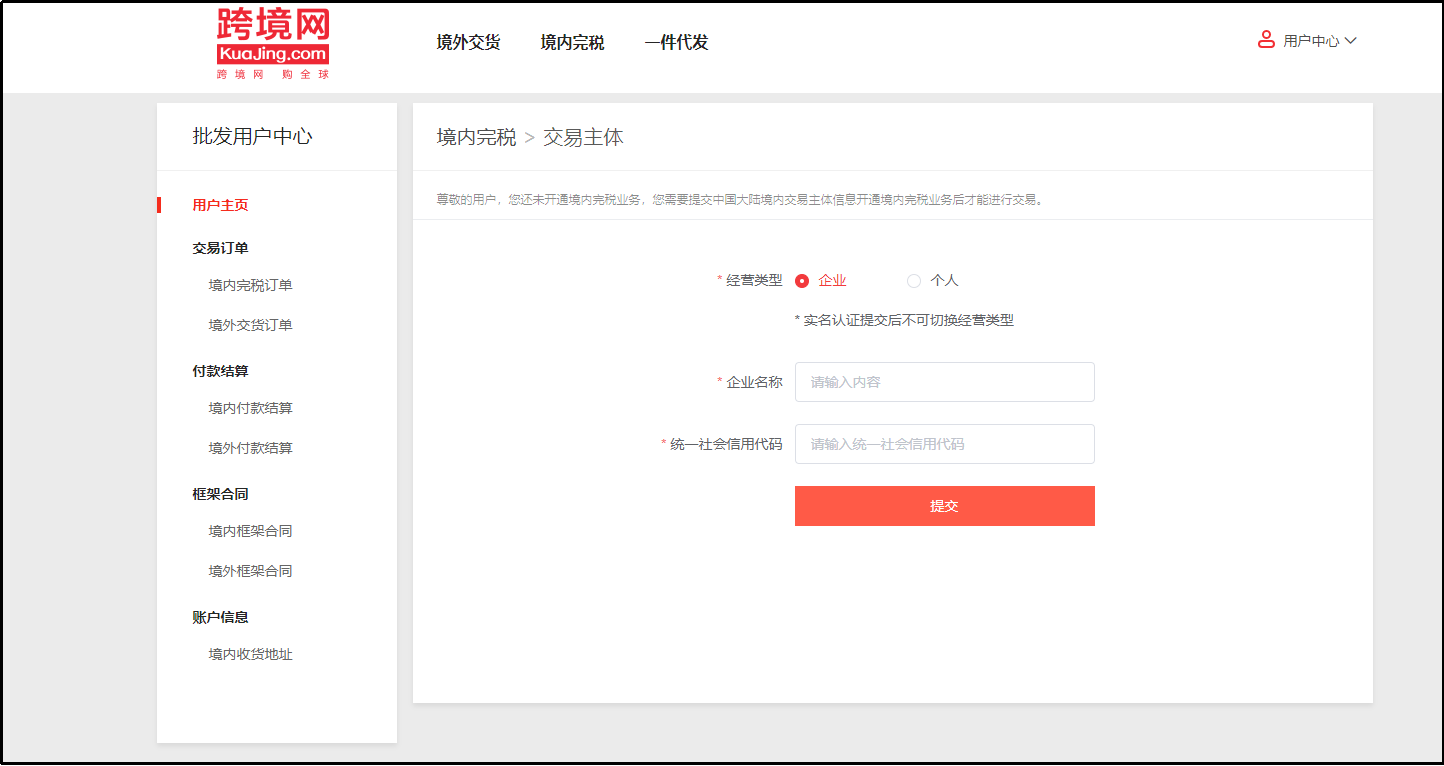Click the user profile icon
The width and height of the screenshot is (1444, 766).
coord(1266,40)
